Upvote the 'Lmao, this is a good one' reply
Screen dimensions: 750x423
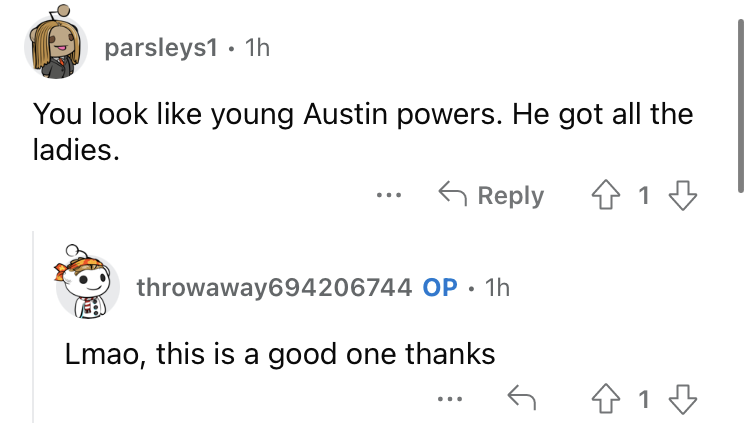(x=606, y=399)
